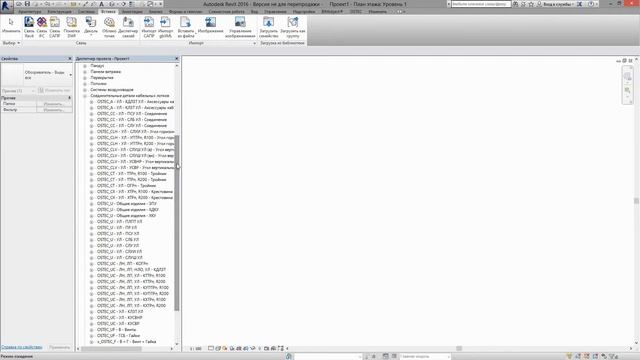Expand the Панели витража tree node
Viewport: 640px width, 360px height.
click(85, 72)
